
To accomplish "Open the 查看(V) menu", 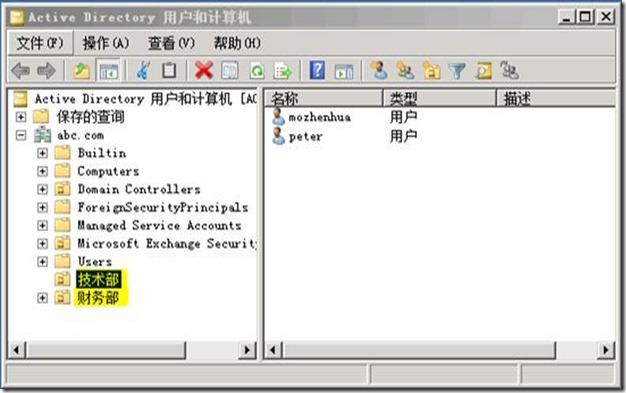I will point(171,43).
